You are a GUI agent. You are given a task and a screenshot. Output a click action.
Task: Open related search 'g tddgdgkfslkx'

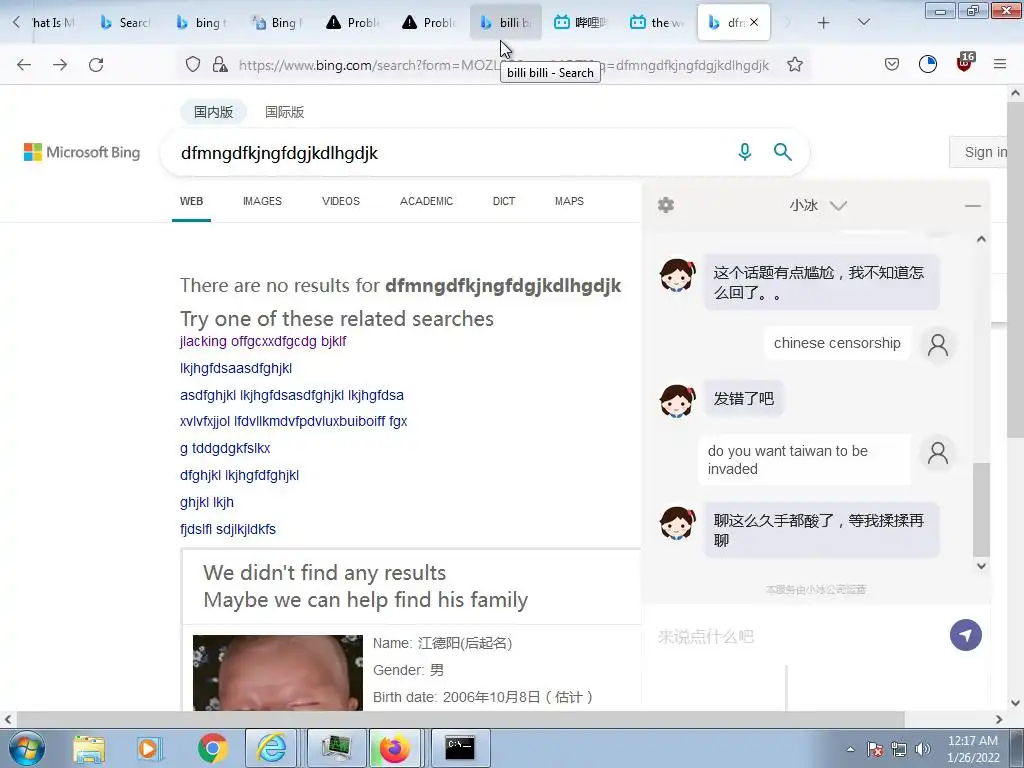225,448
